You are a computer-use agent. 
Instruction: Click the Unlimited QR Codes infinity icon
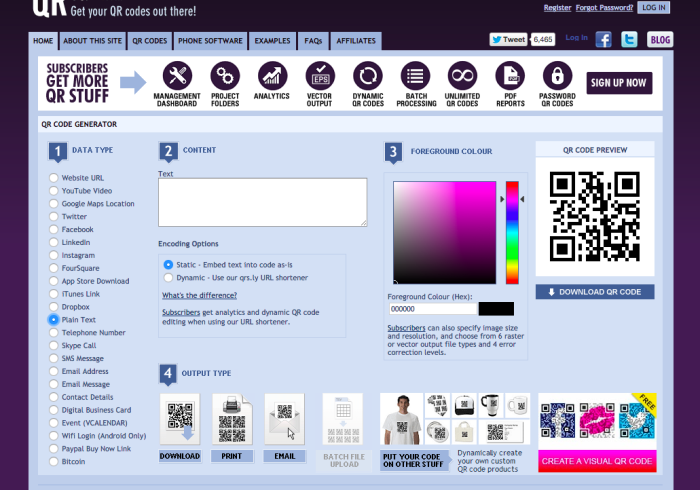(462, 76)
